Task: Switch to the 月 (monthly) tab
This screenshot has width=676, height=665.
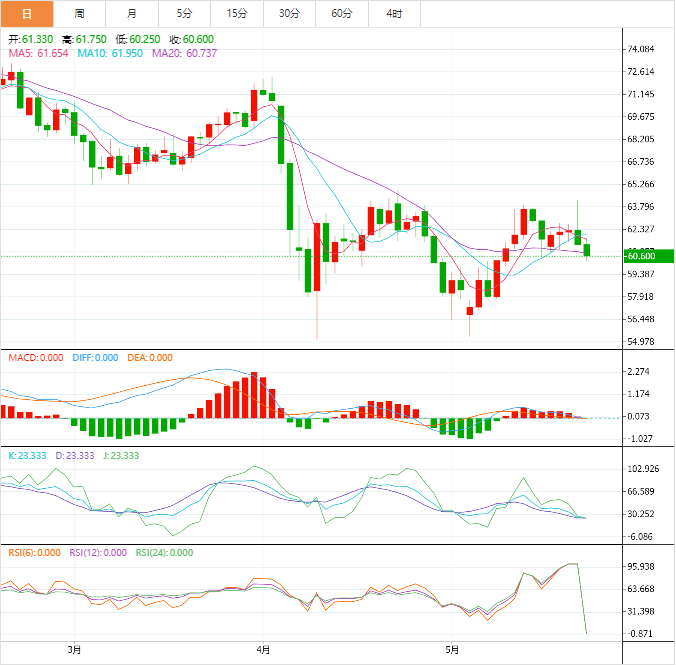Action: 132,14
